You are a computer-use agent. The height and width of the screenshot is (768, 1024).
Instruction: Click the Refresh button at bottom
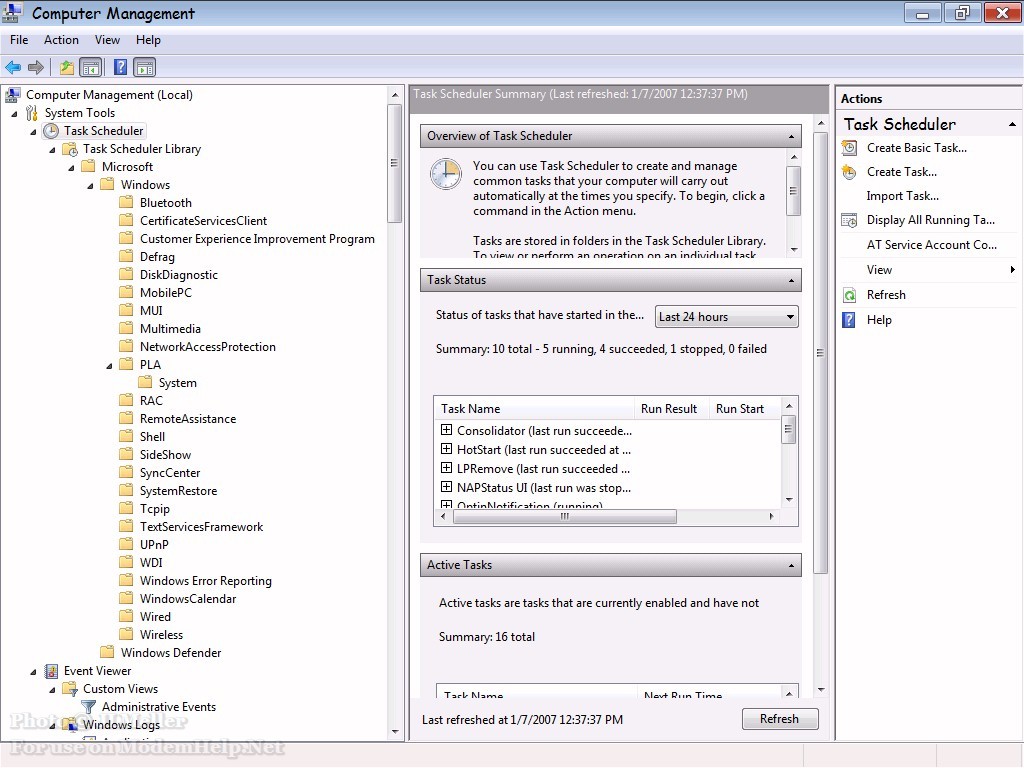(780, 719)
